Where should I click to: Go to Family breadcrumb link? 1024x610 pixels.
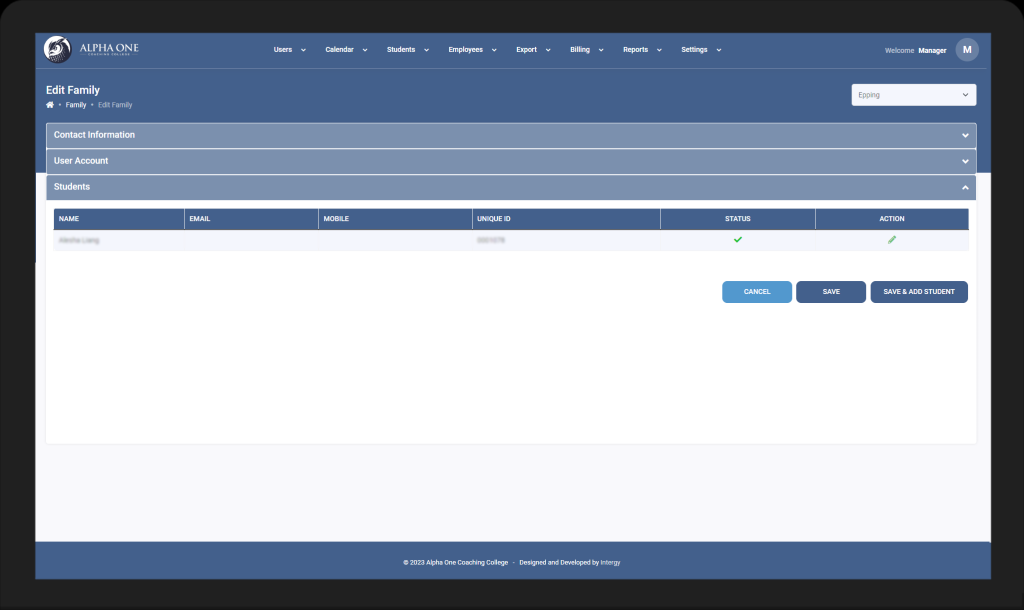[76, 104]
